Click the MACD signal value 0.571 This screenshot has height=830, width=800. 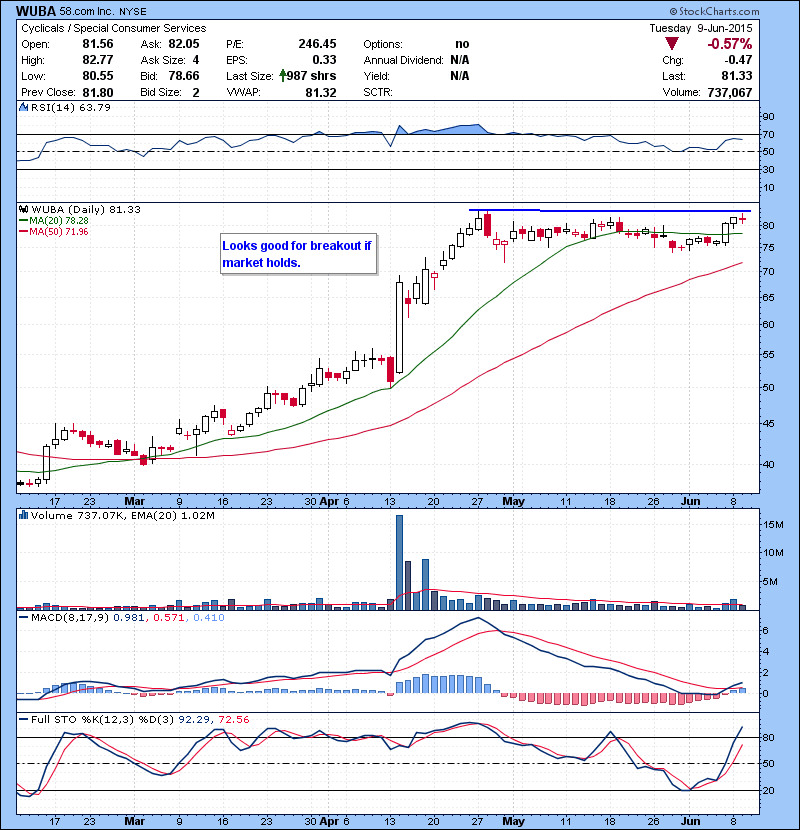(168, 617)
